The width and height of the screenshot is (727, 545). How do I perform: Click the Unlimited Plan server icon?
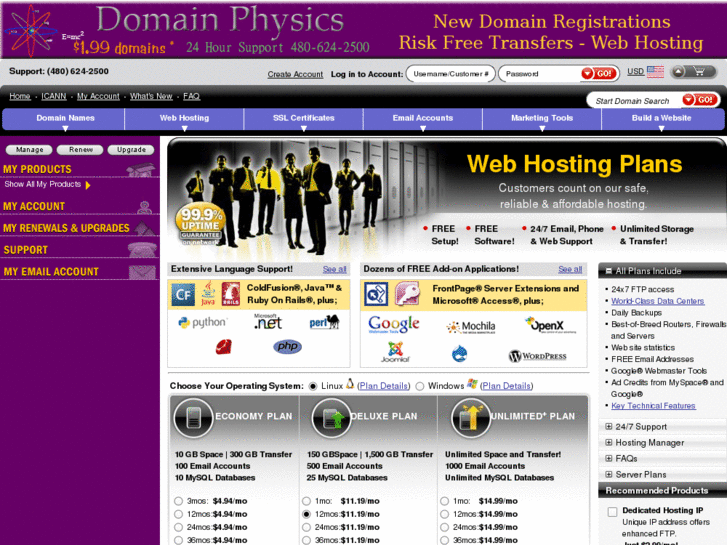coord(471,418)
